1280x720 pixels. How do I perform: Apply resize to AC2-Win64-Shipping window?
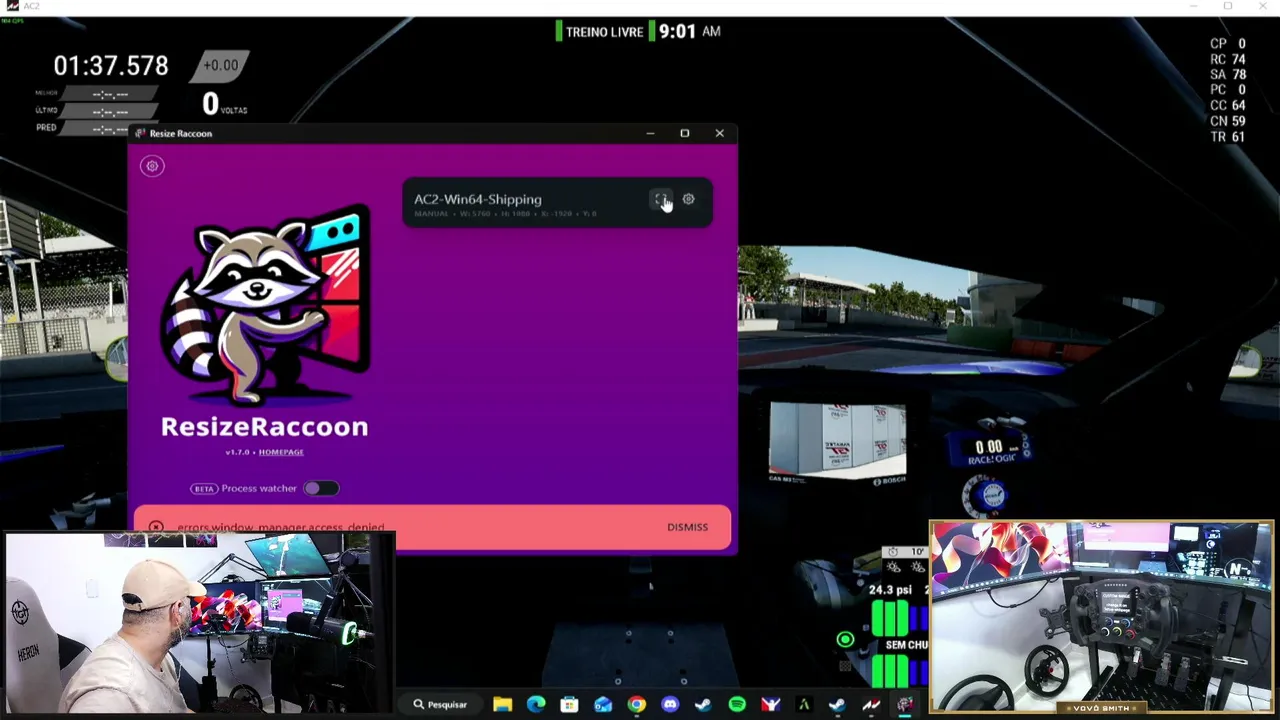click(x=661, y=200)
